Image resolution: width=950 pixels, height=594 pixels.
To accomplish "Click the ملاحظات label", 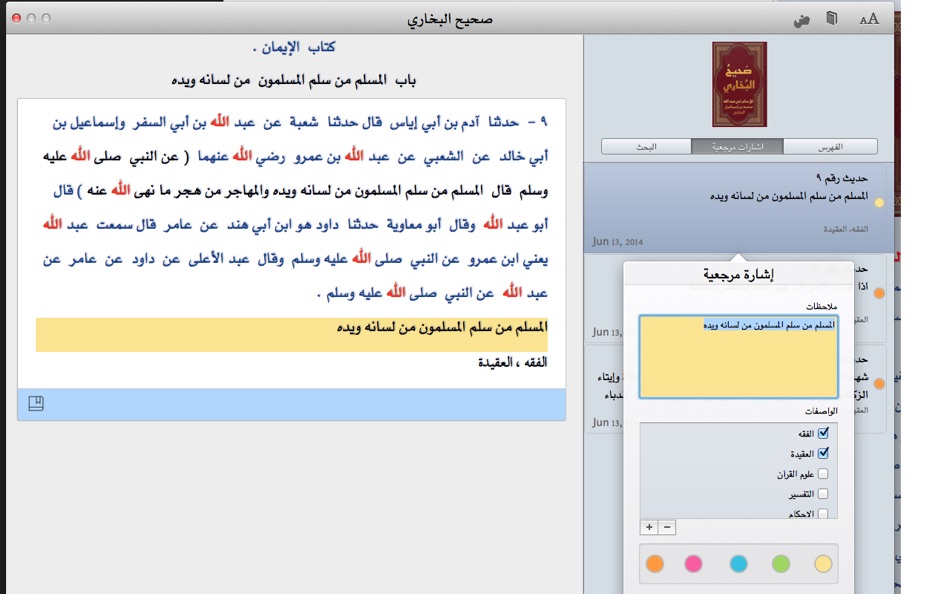I will tap(822, 306).
